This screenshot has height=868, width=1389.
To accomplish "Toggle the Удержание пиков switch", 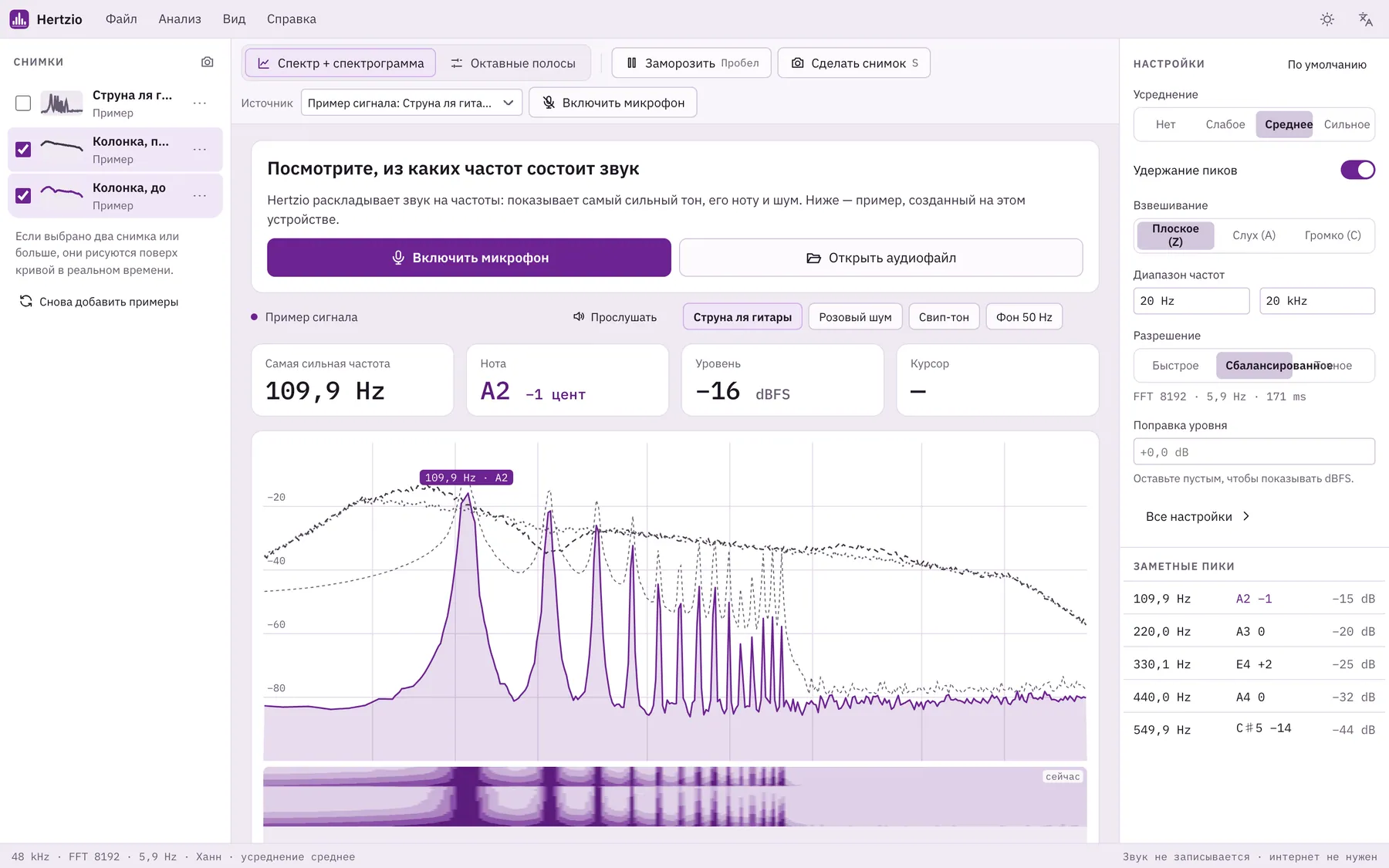I will (x=1357, y=170).
